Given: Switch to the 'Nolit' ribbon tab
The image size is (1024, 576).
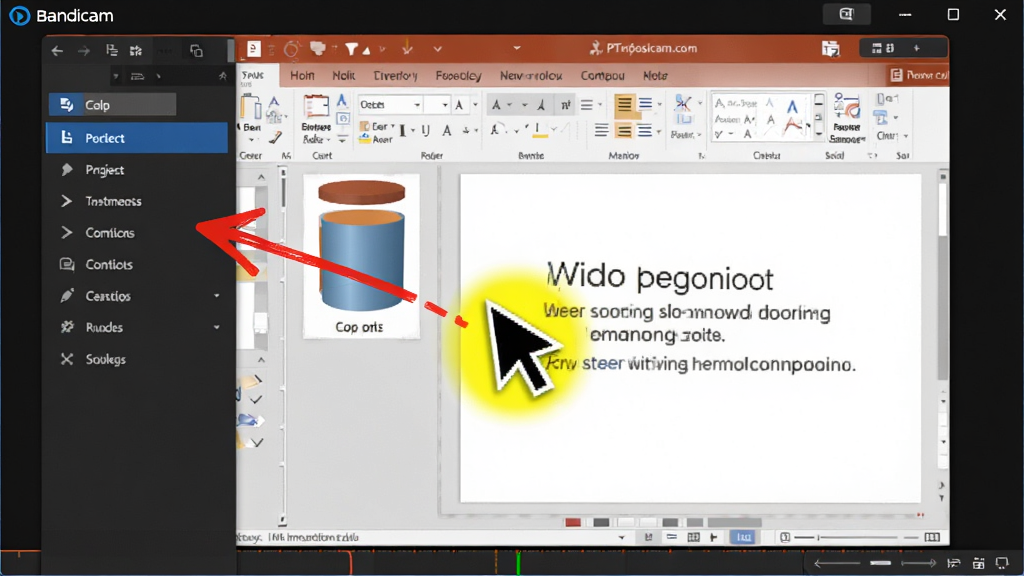Looking at the screenshot, I should click(x=344, y=76).
